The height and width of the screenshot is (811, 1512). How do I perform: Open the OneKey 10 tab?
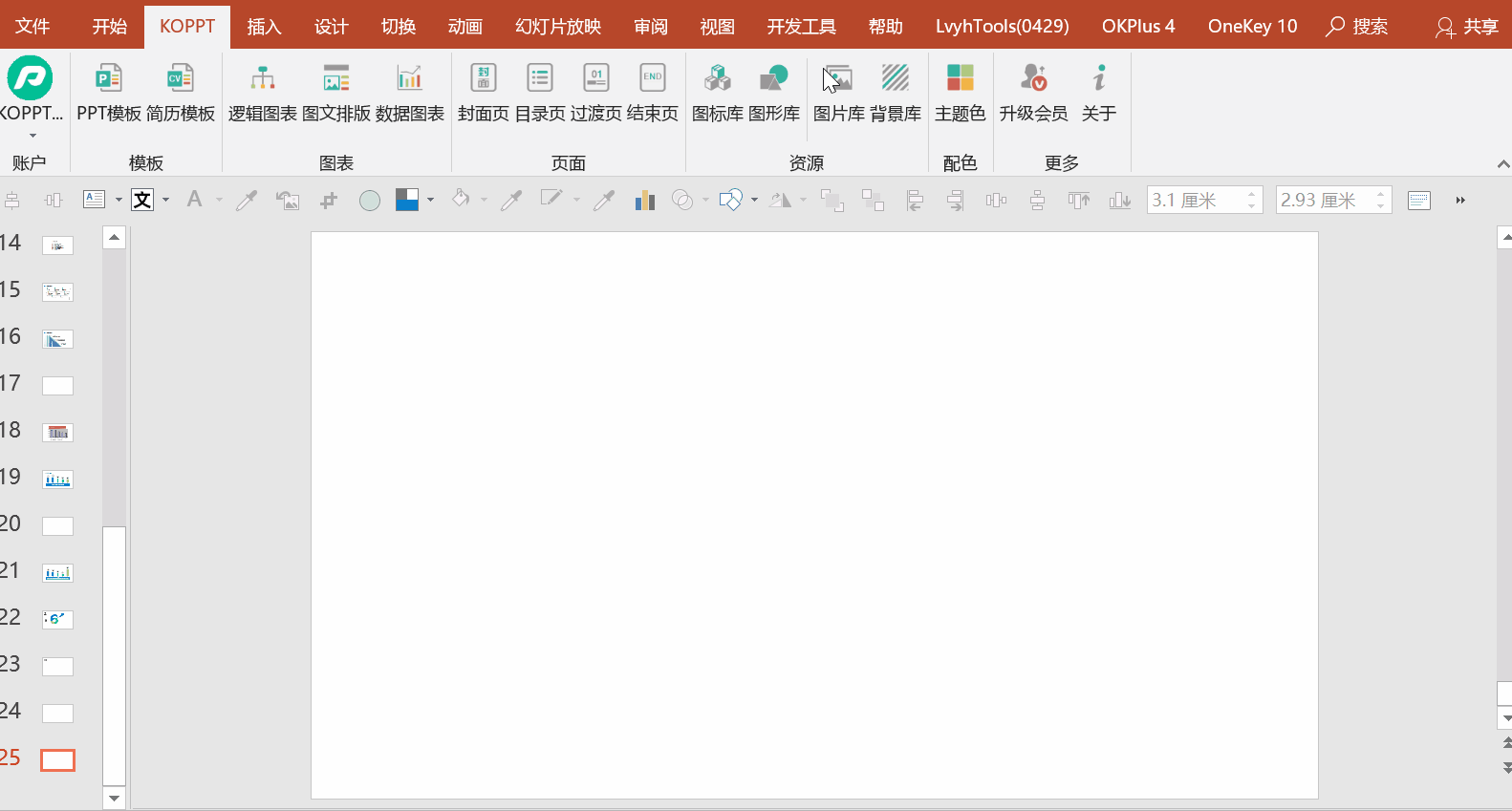click(1252, 26)
